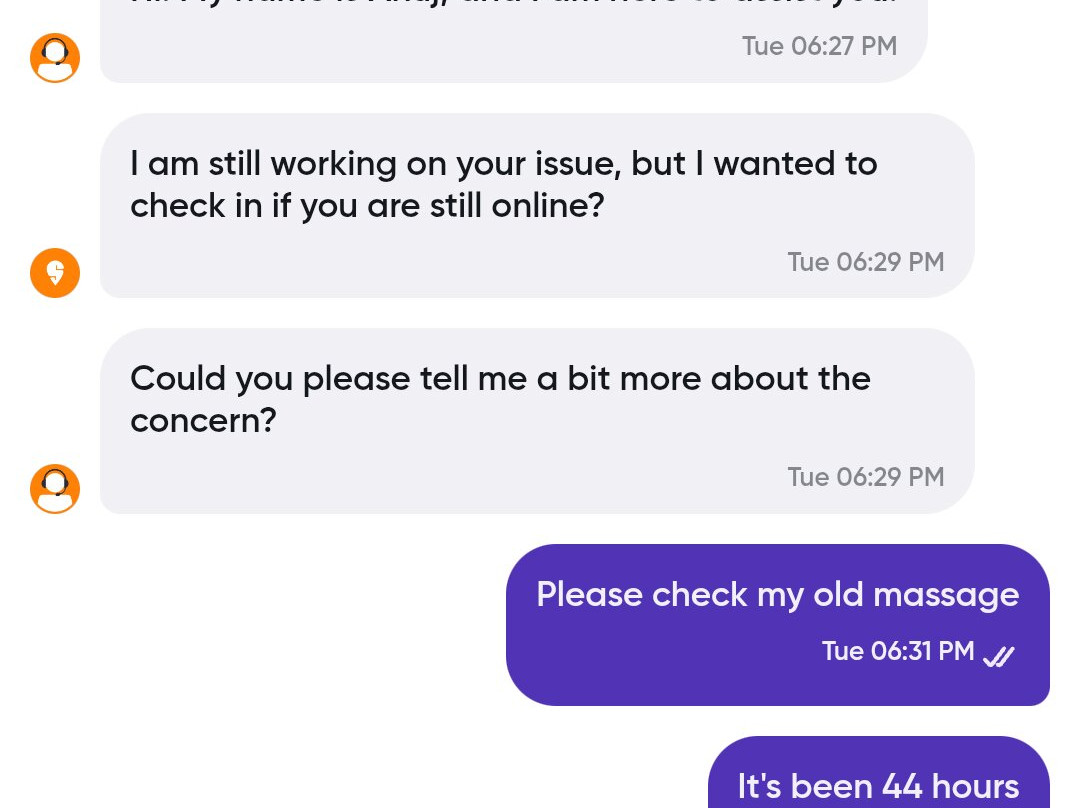Click the 06:29 PM timestamp under 'still online?'
The height and width of the screenshot is (808, 1080).
point(865,262)
